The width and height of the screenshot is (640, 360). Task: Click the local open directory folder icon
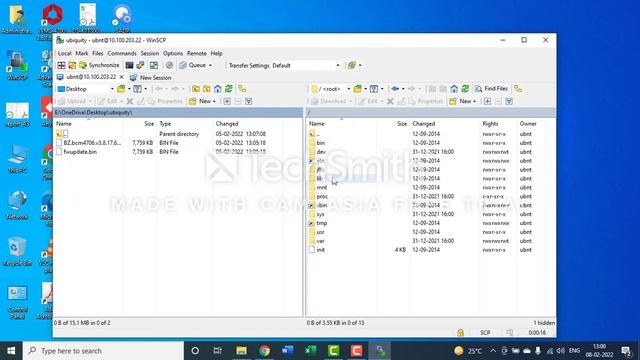pos(121,89)
